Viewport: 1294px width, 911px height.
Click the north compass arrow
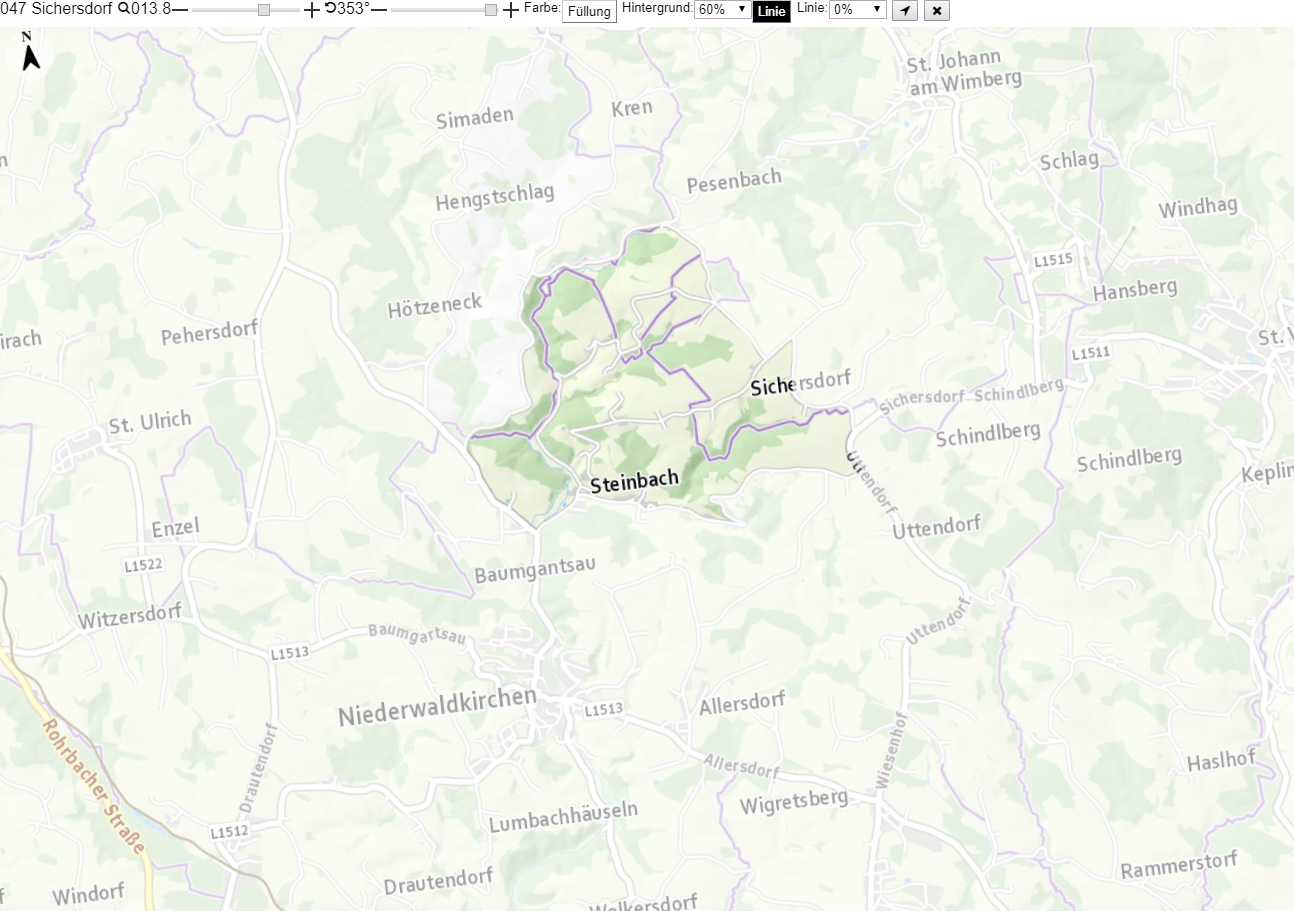pos(31,52)
